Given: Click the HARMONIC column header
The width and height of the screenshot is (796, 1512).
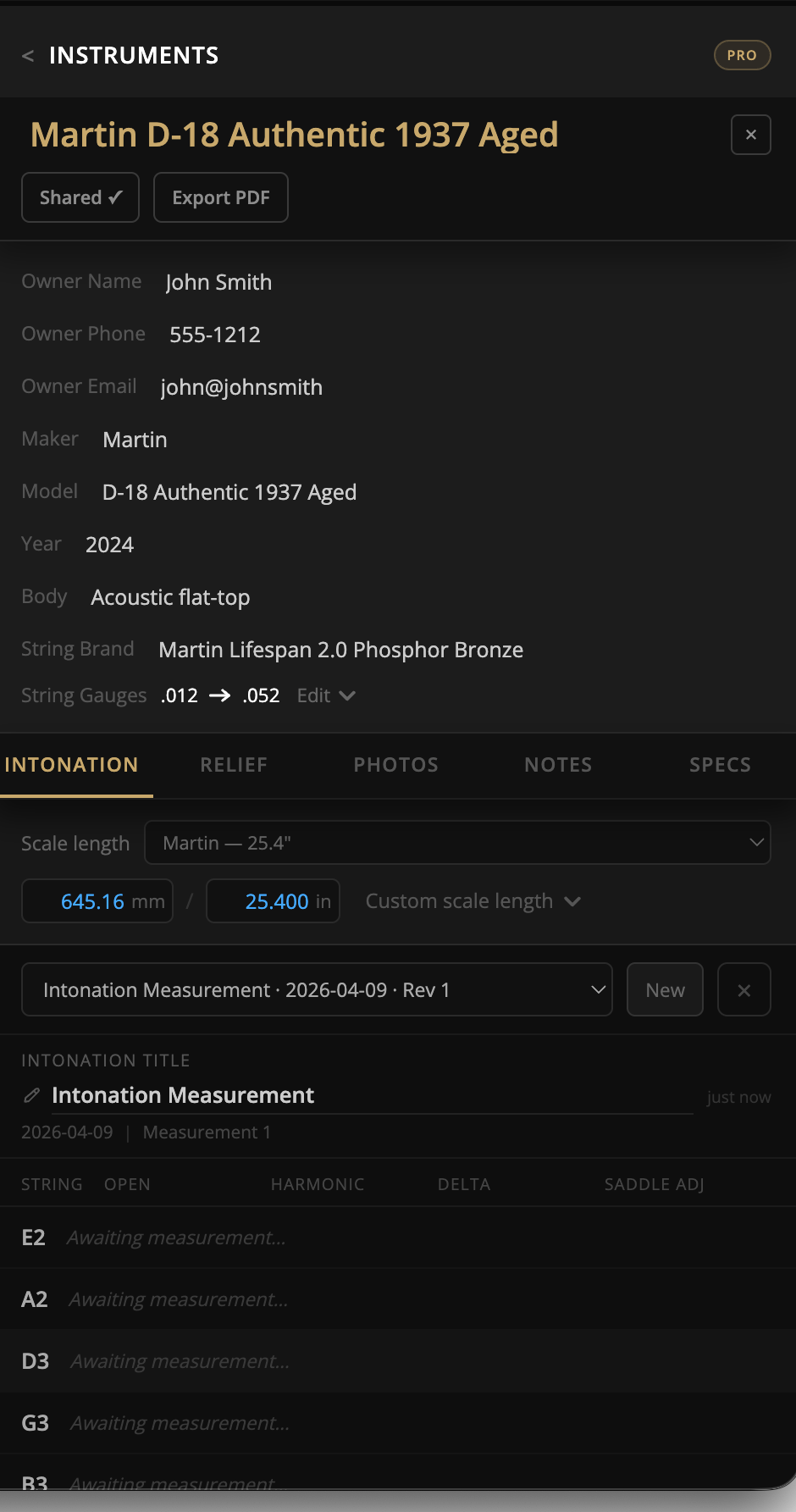Looking at the screenshot, I should click(318, 1184).
